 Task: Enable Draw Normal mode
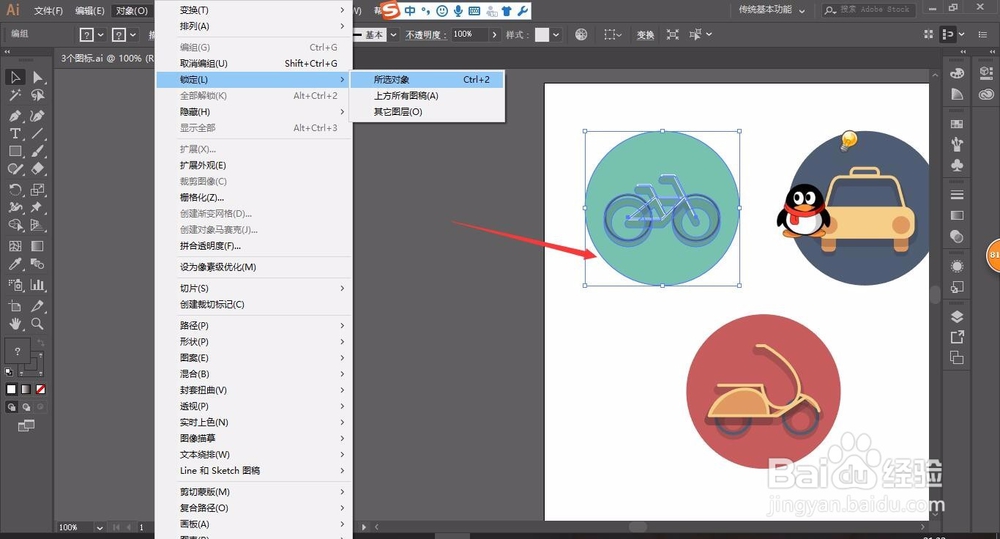[11, 407]
